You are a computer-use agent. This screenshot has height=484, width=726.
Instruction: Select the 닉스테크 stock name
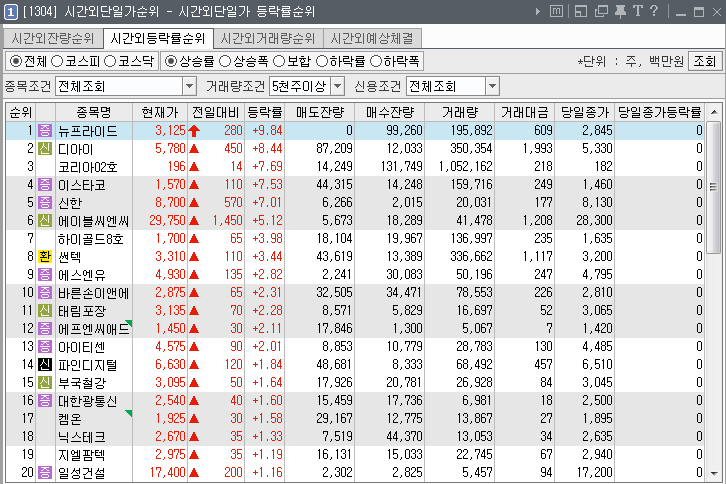(x=82, y=437)
